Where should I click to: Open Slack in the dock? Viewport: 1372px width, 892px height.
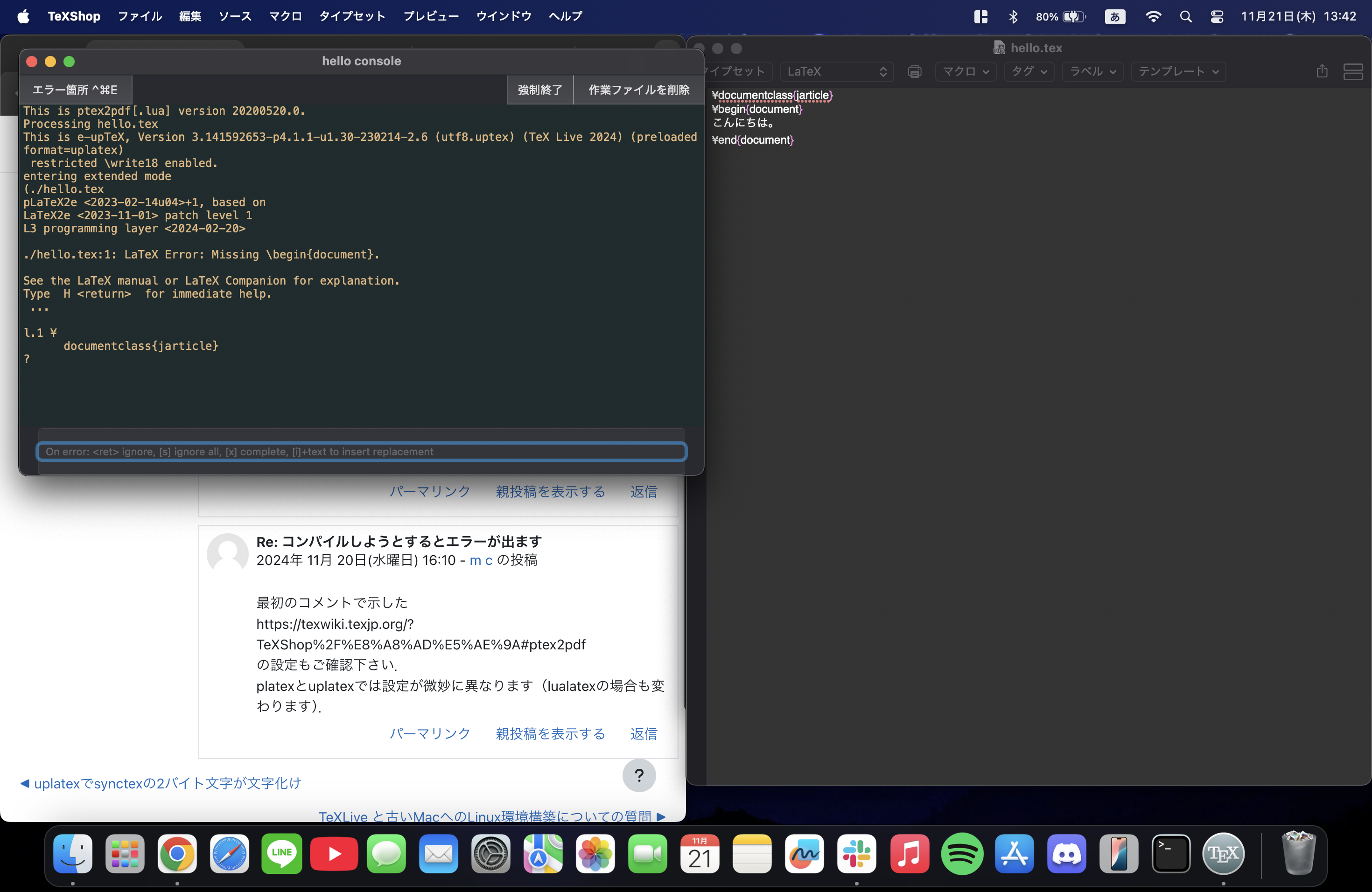857,853
